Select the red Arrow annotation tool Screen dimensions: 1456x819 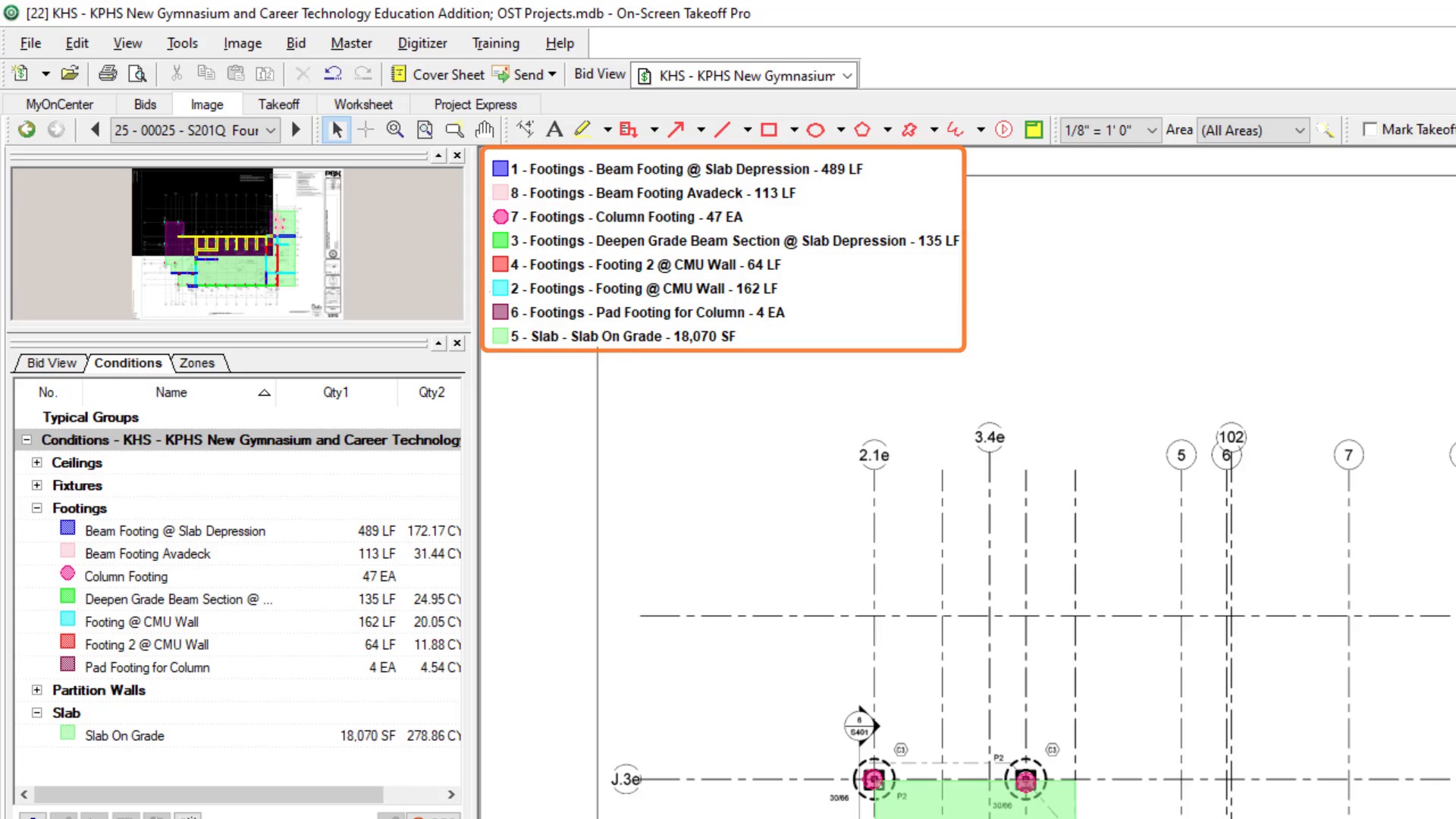[676, 130]
